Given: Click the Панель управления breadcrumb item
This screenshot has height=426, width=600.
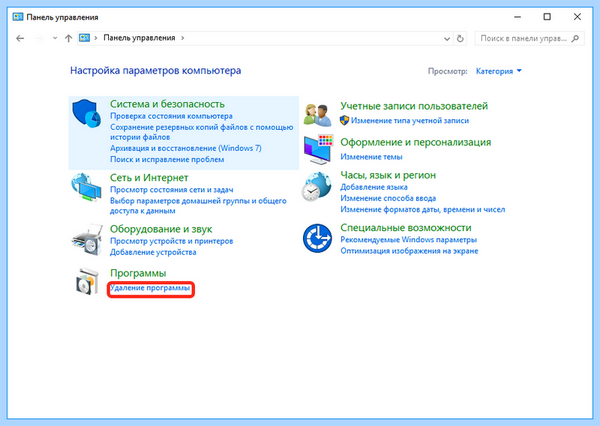Looking at the screenshot, I should coord(139,38).
